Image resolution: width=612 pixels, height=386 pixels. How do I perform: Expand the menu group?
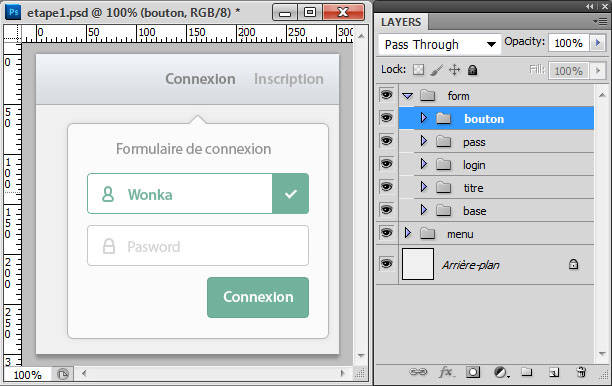point(408,233)
